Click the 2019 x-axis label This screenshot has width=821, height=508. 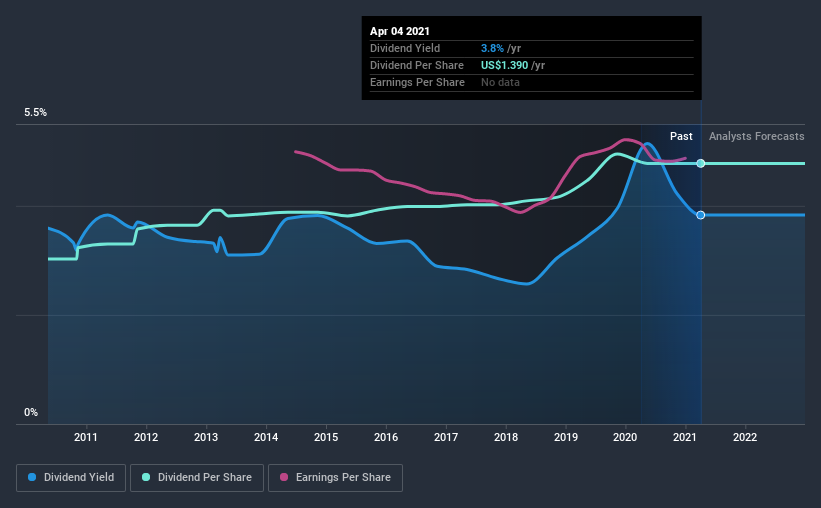tap(566, 437)
